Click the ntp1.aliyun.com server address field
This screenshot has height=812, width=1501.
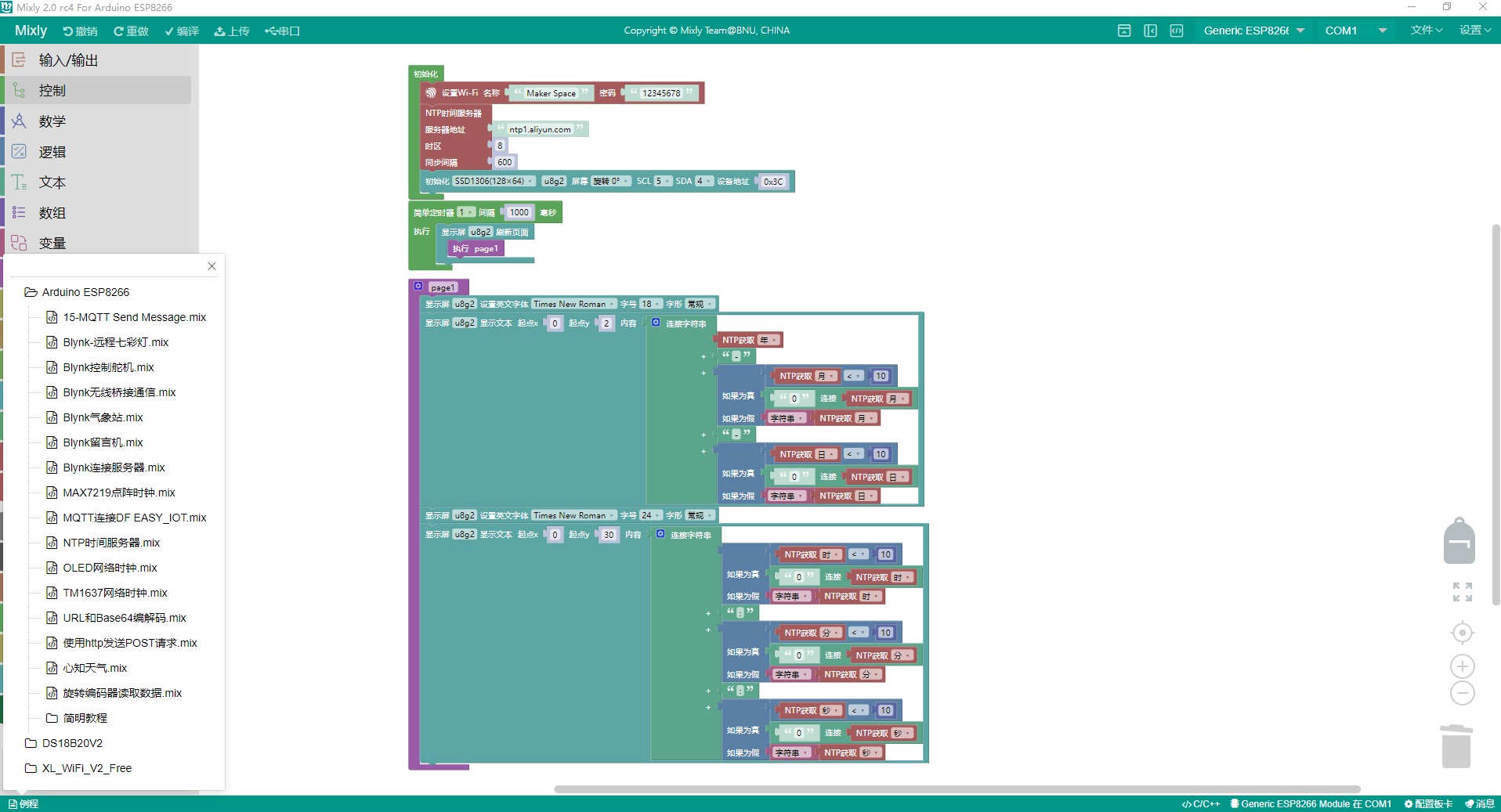[x=541, y=129]
